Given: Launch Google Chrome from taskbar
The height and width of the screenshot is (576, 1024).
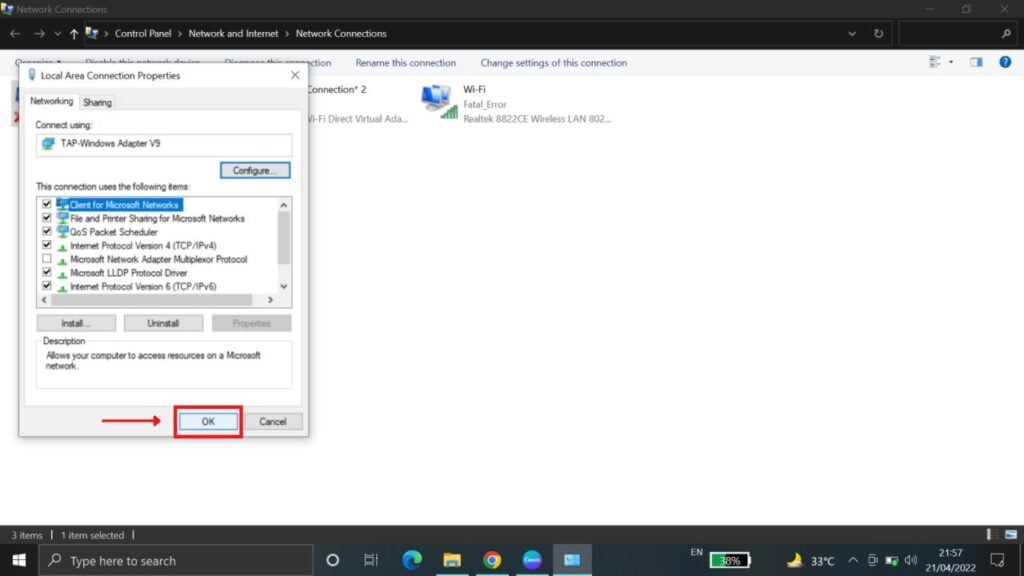Looking at the screenshot, I should [492, 560].
